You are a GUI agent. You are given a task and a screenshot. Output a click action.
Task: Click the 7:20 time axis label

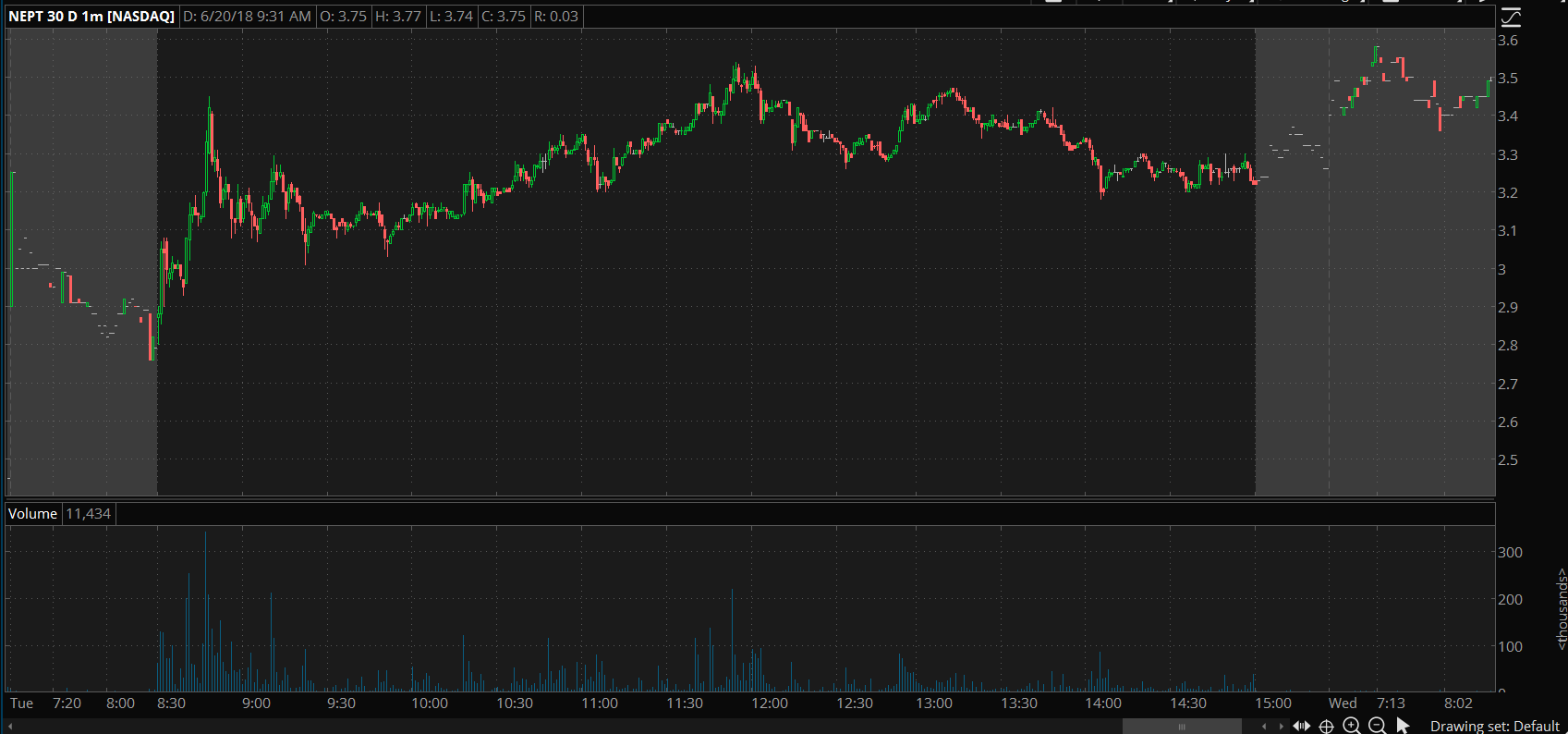tap(67, 703)
